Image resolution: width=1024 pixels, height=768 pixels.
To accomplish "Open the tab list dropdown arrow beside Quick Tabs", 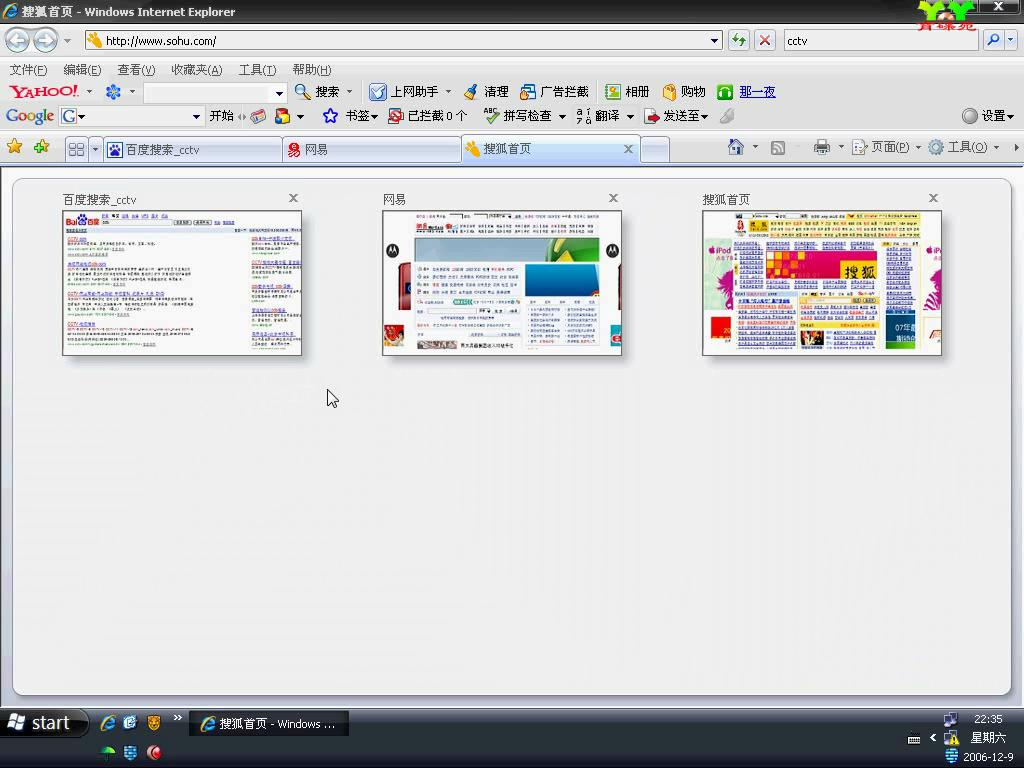I will (x=95, y=150).
